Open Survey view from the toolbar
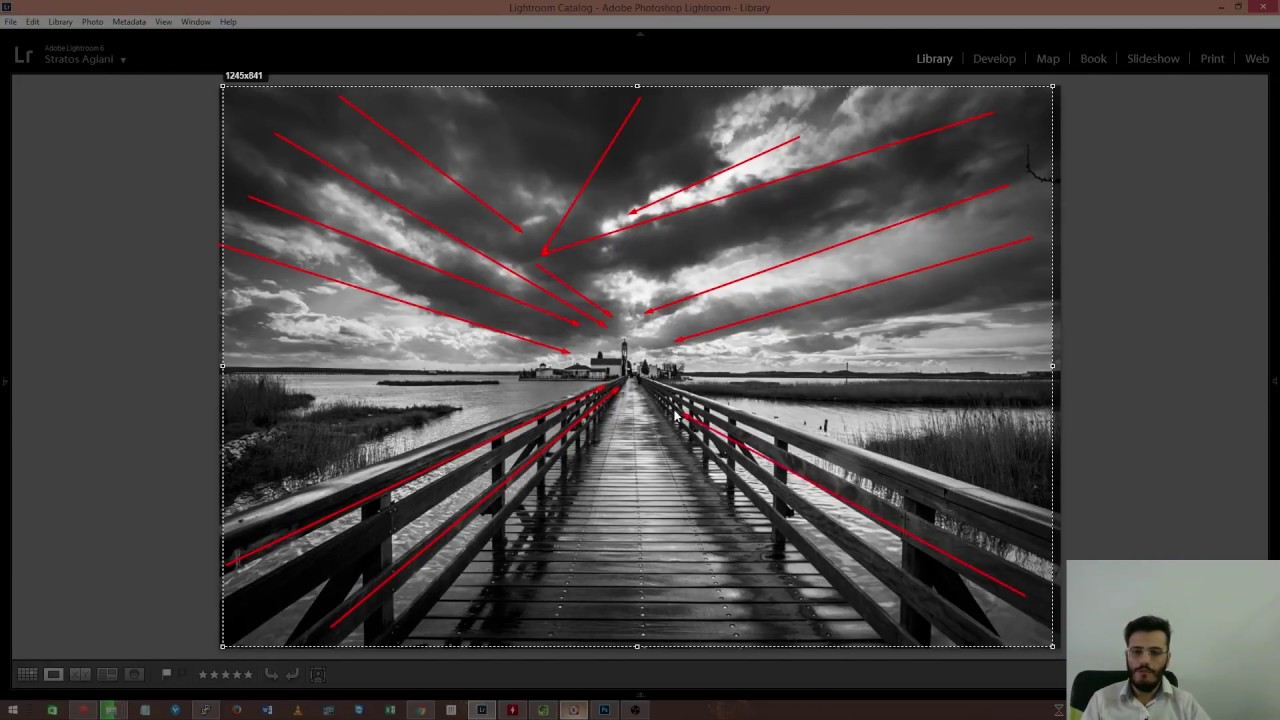The height and width of the screenshot is (720, 1280). 107,675
